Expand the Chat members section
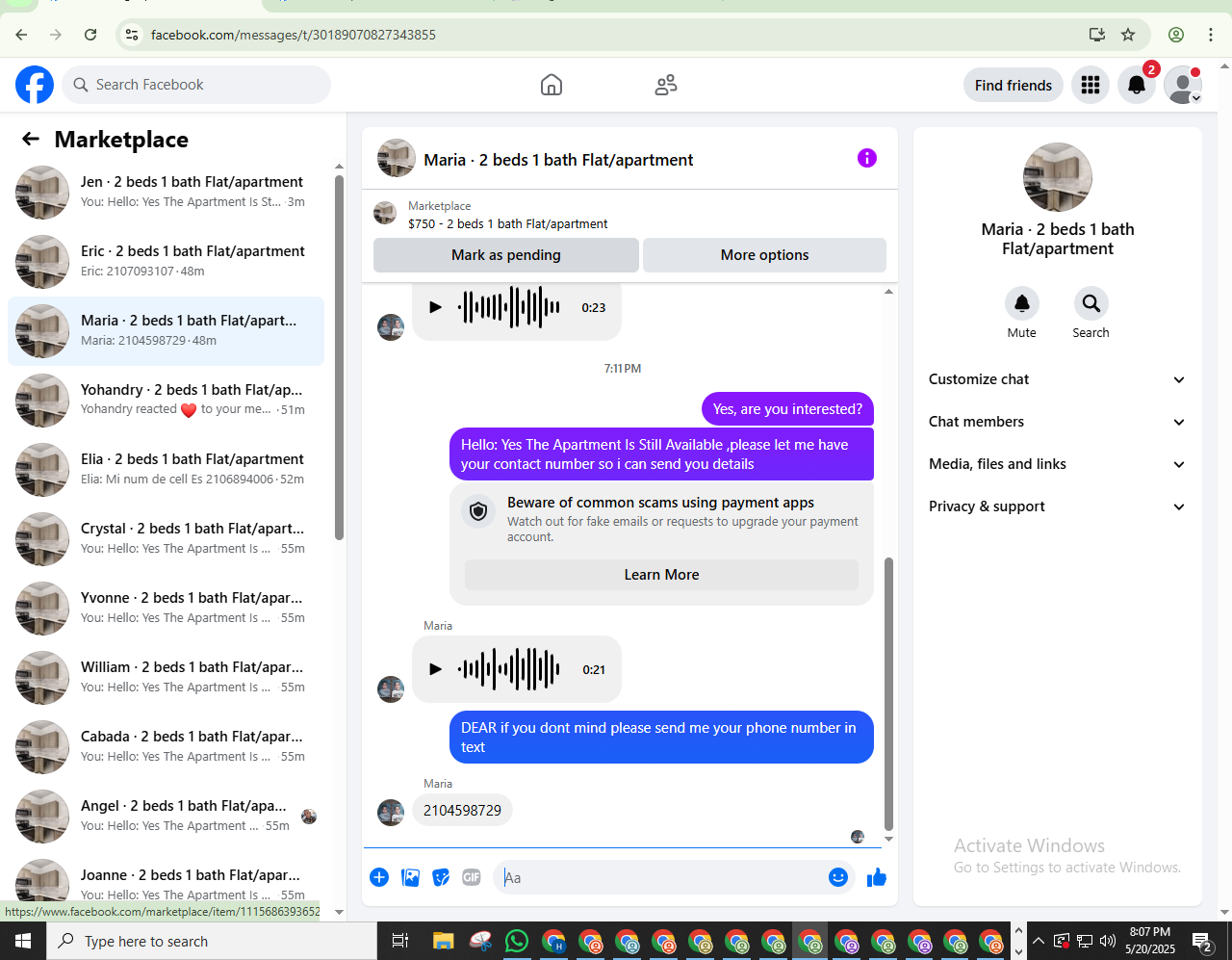1232x960 pixels. pos(1057,422)
